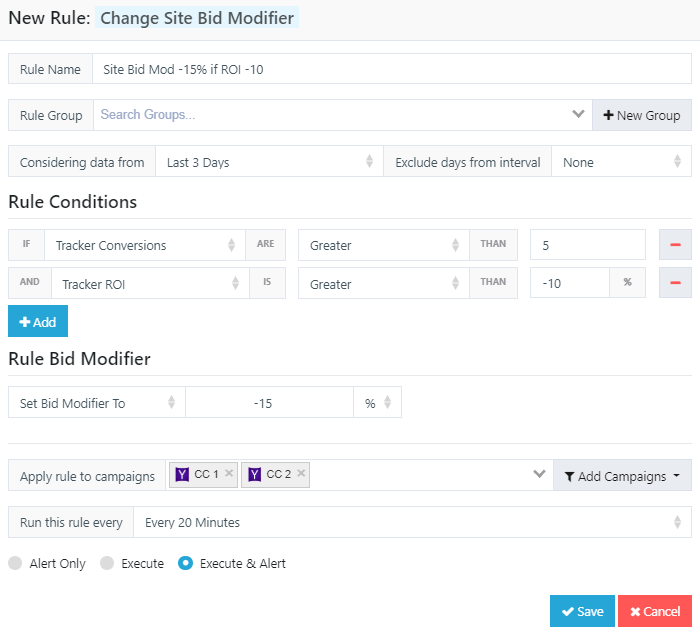700x633 pixels.
Task: Open the Greater comparator for Tracker Conversions
Action: [383, 245]
